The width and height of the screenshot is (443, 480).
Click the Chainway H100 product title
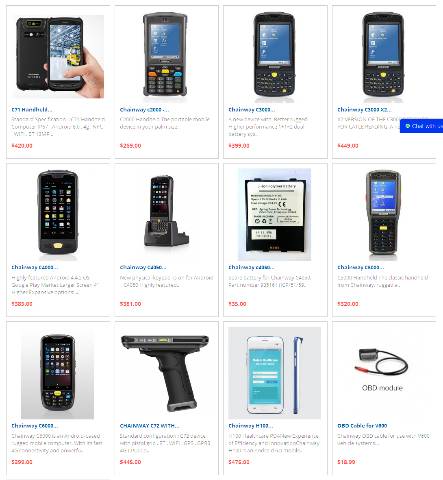(251, 426)
